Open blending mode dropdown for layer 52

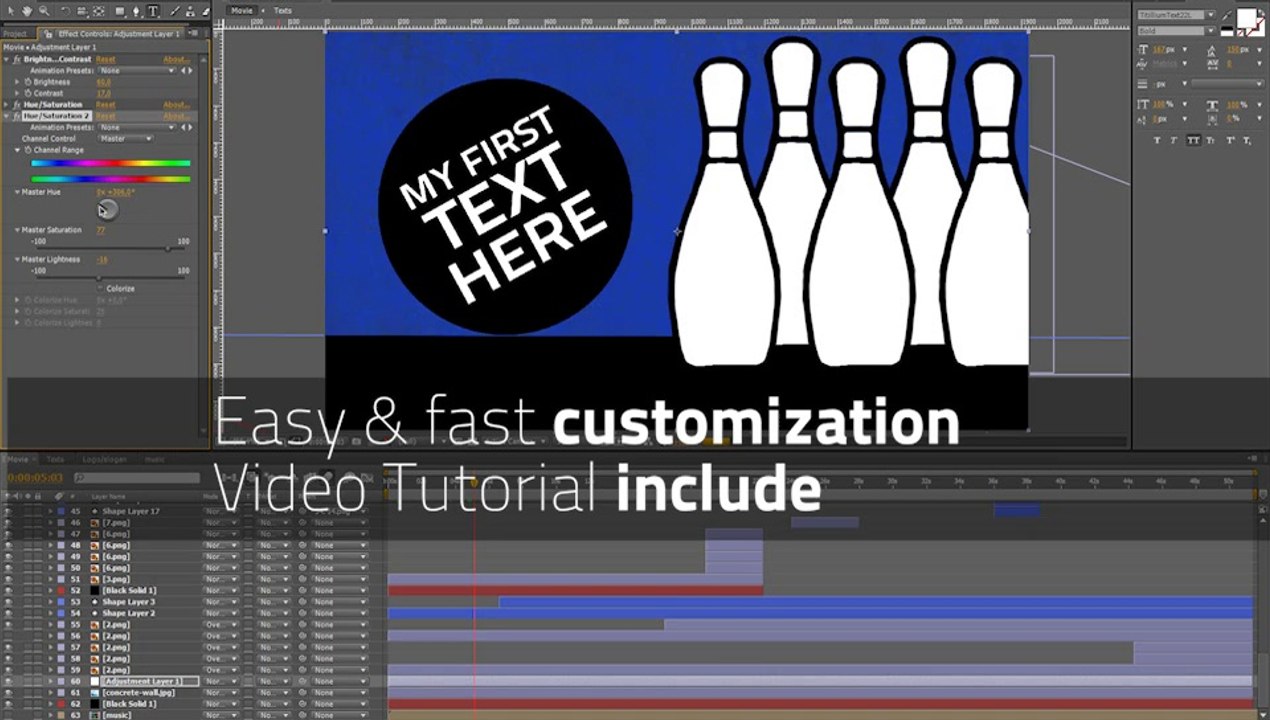222,590
